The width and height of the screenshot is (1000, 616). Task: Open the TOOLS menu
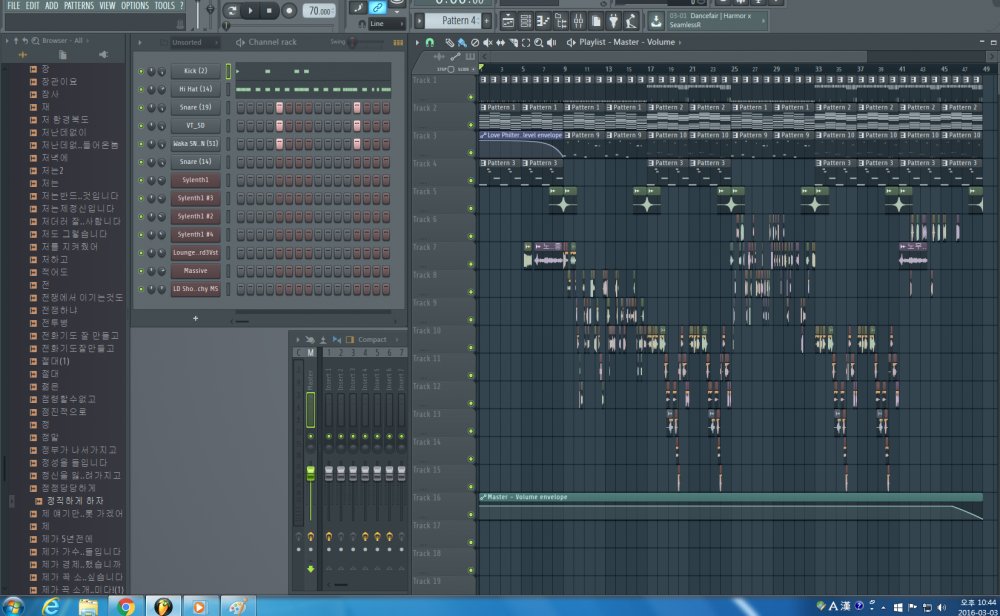pyautogui.click(x=165, y=6)
